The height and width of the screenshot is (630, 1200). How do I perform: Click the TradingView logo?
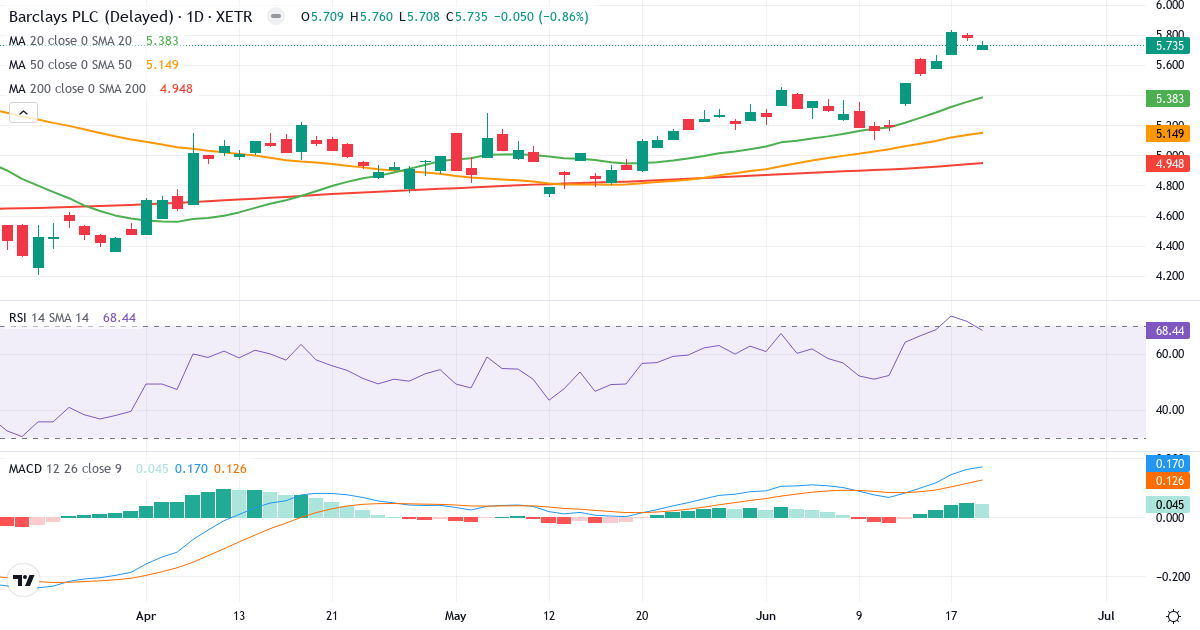tap(24, 580)
